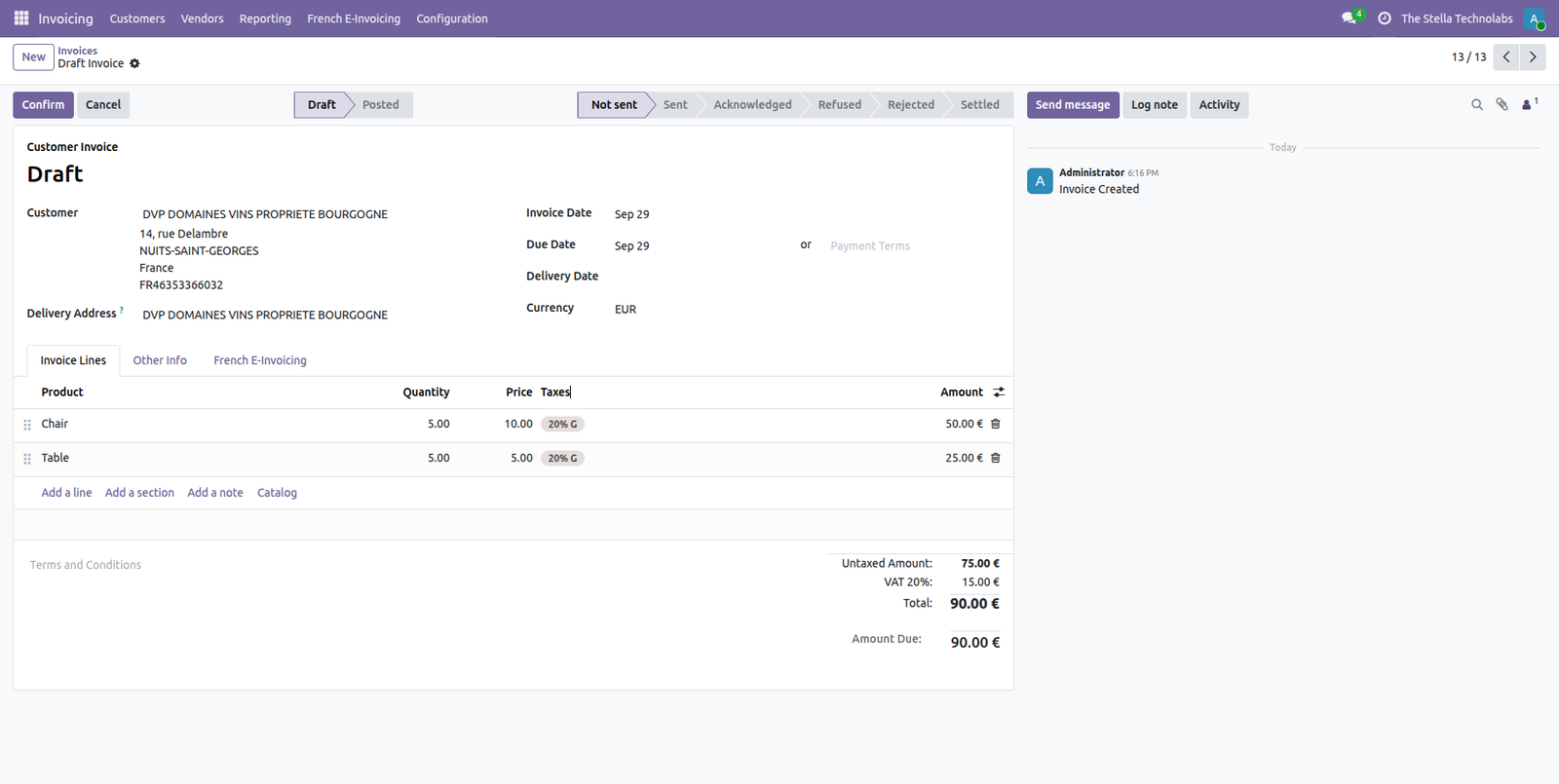The height and width of the screenshot is (784, 1559).
Task: Confirm the draft invoice
Action: 44,105
